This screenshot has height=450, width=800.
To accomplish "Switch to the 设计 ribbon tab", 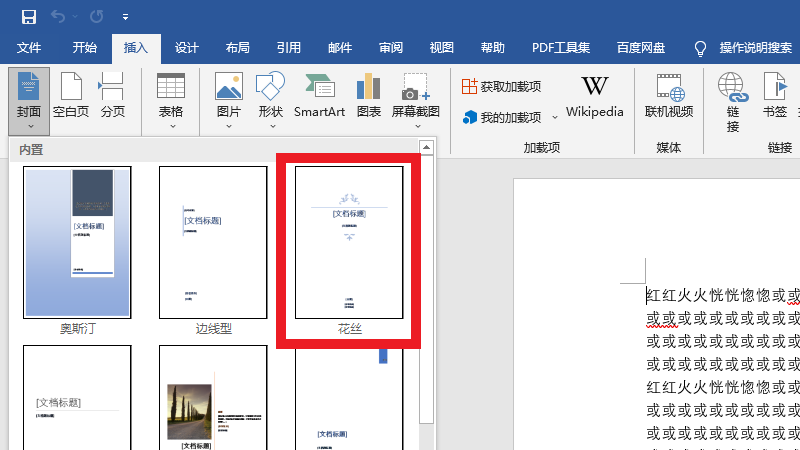I will (187, 47).
